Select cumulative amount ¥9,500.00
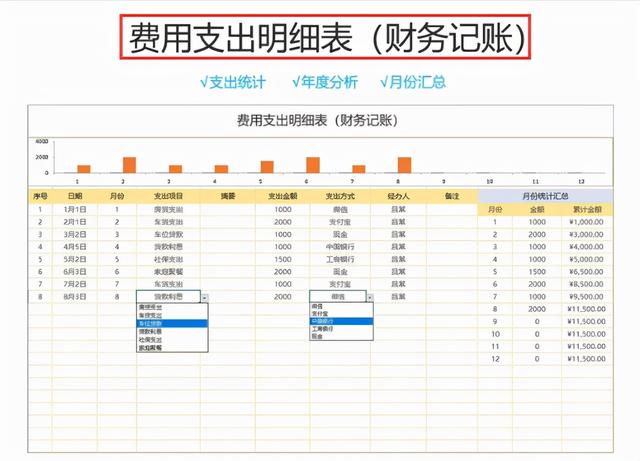This screenshot has height=461, width=640. coord(587,296)
